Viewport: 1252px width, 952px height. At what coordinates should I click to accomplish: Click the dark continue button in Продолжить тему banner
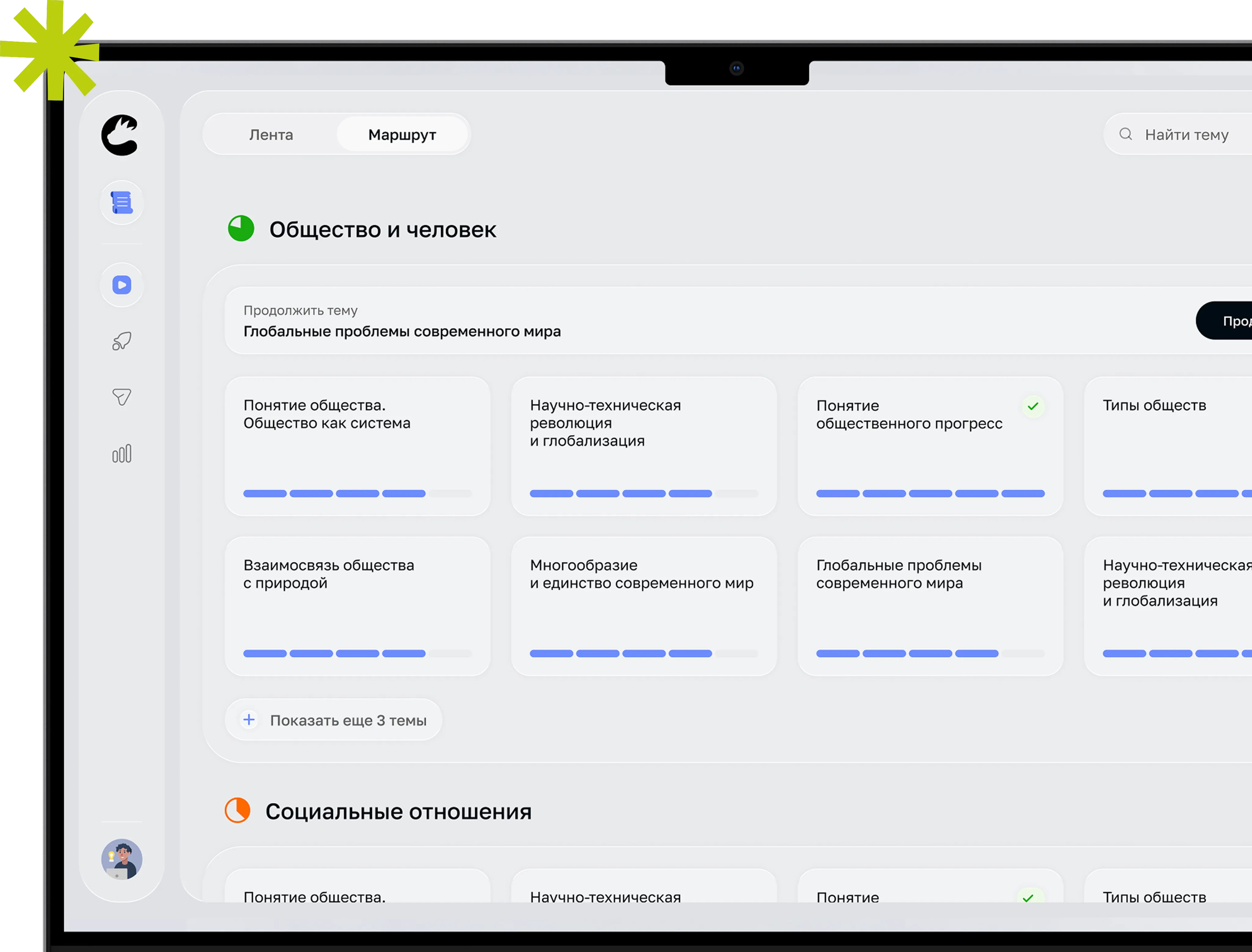1224,321
